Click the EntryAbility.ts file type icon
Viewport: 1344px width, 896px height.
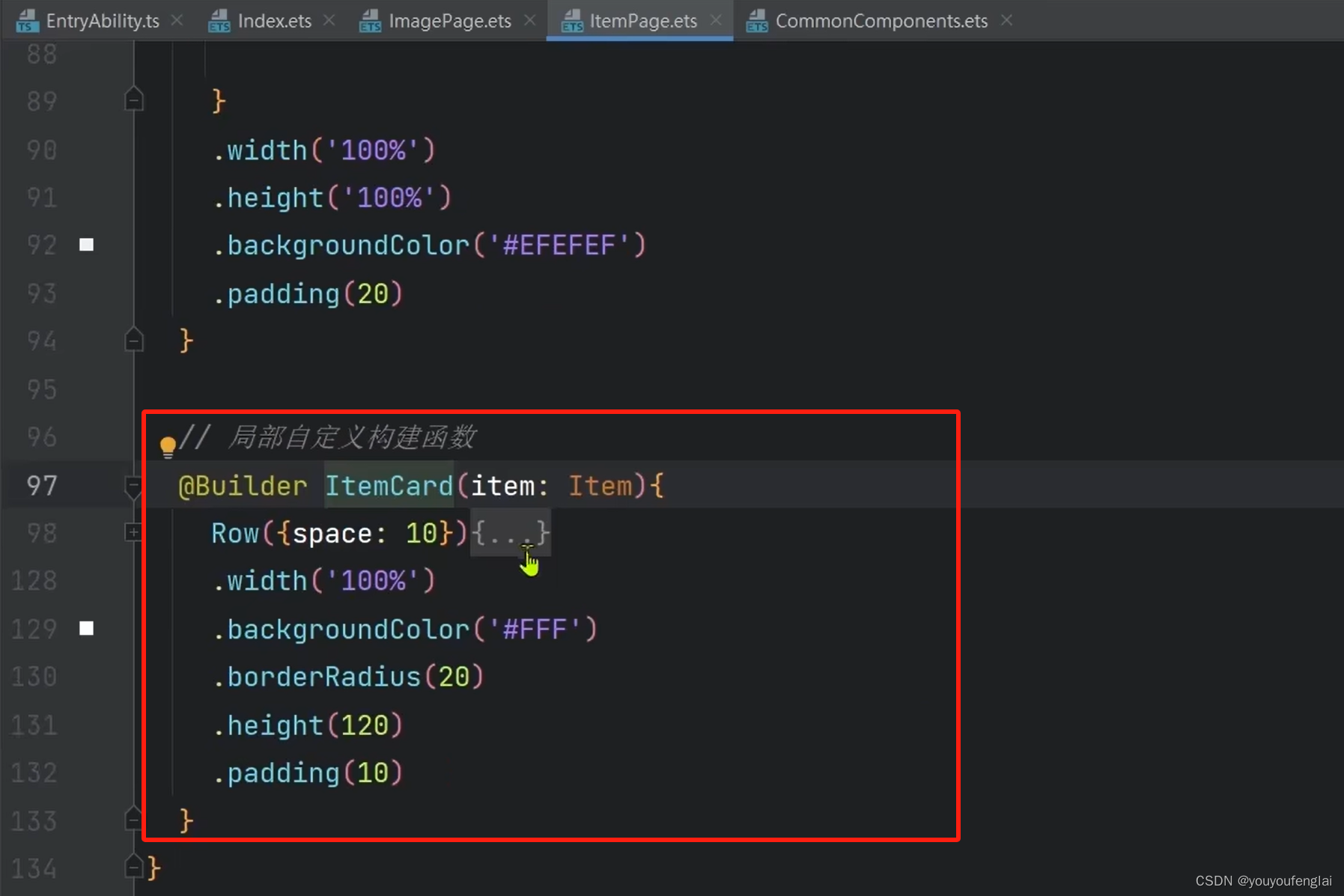point(27,21)
